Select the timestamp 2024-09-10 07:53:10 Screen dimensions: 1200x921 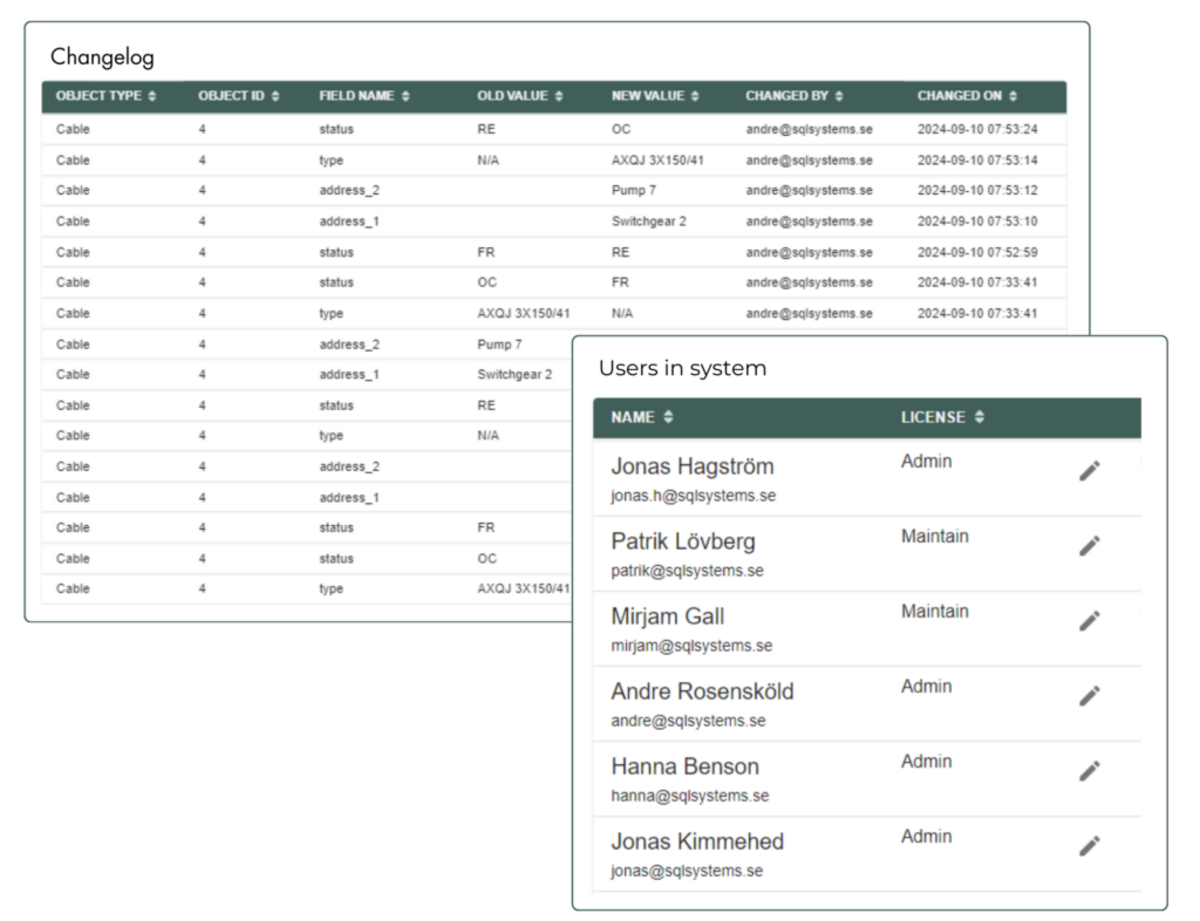977,221
